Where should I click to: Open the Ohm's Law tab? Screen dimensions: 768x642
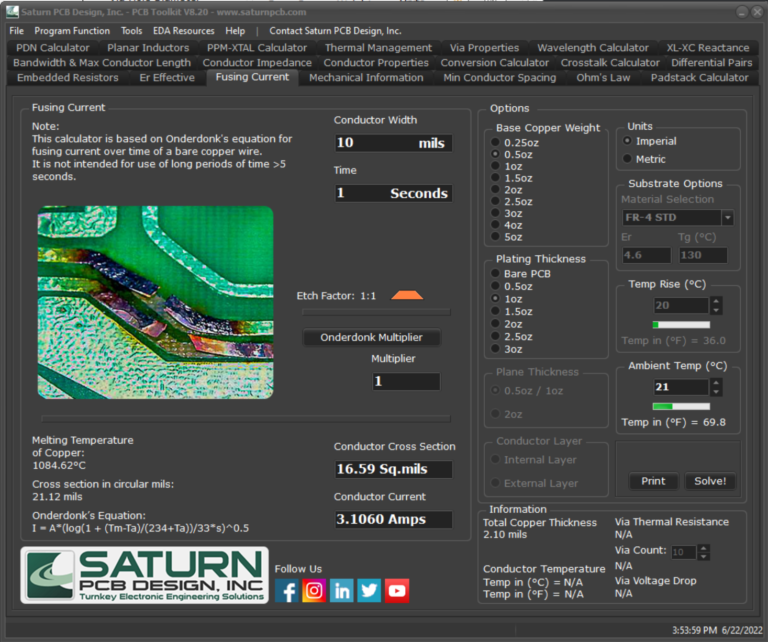(x=603, y=77)
